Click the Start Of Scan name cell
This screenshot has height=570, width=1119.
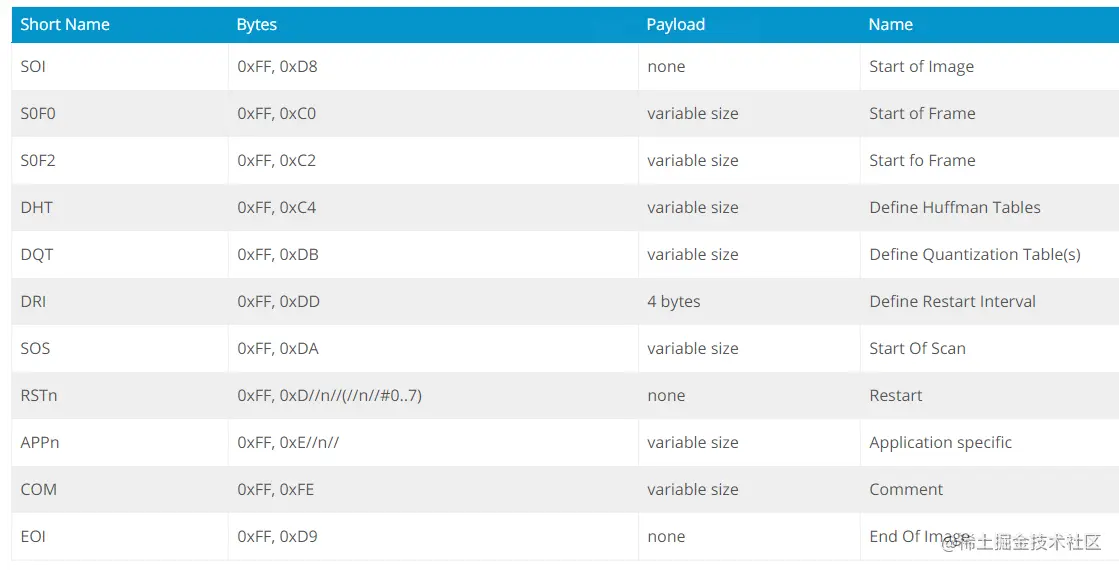[990, 349]
